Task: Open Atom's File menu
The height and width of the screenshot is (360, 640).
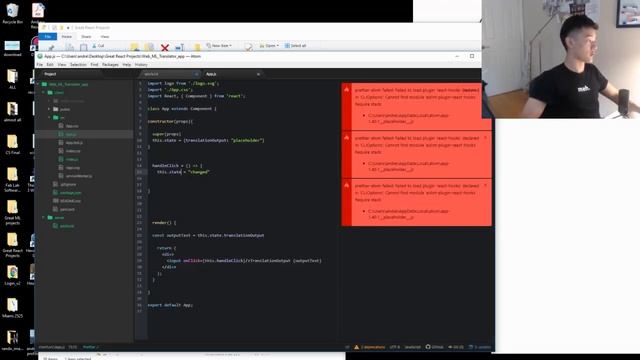Action: pos(40,64)
